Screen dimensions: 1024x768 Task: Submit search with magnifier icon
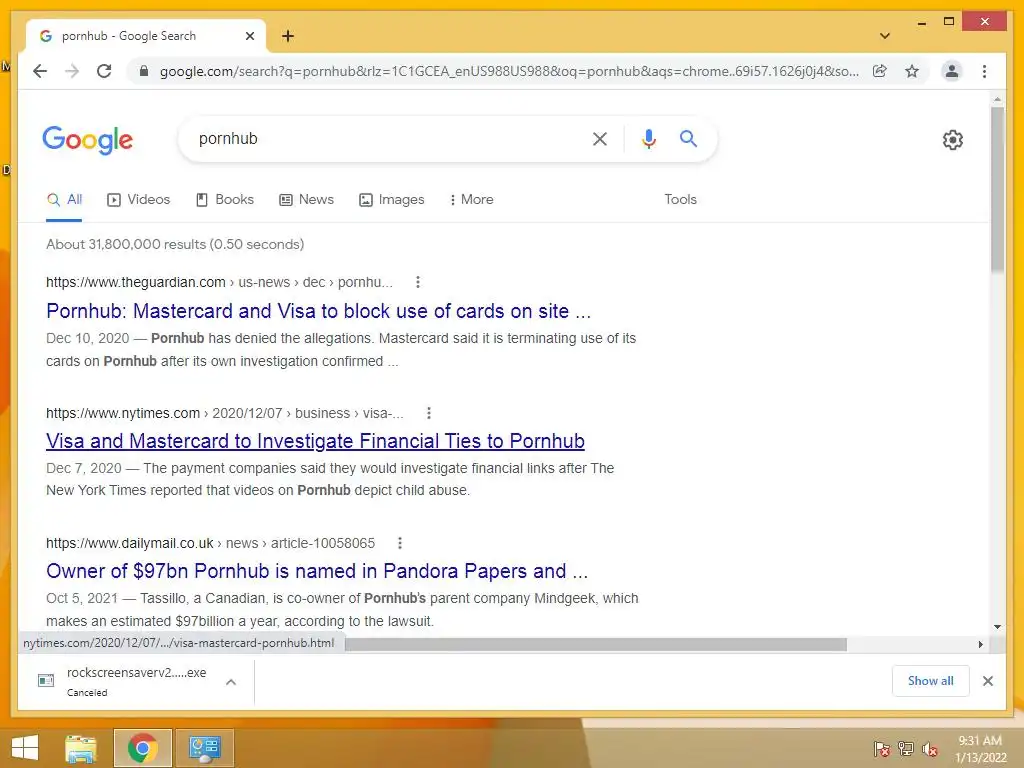688,138
